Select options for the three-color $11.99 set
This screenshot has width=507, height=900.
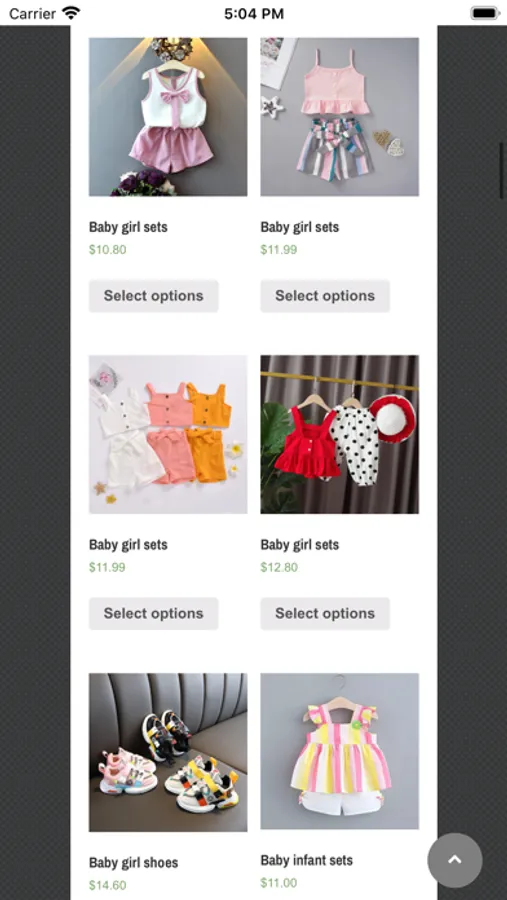pyautogui.click(x=153, y=613)
